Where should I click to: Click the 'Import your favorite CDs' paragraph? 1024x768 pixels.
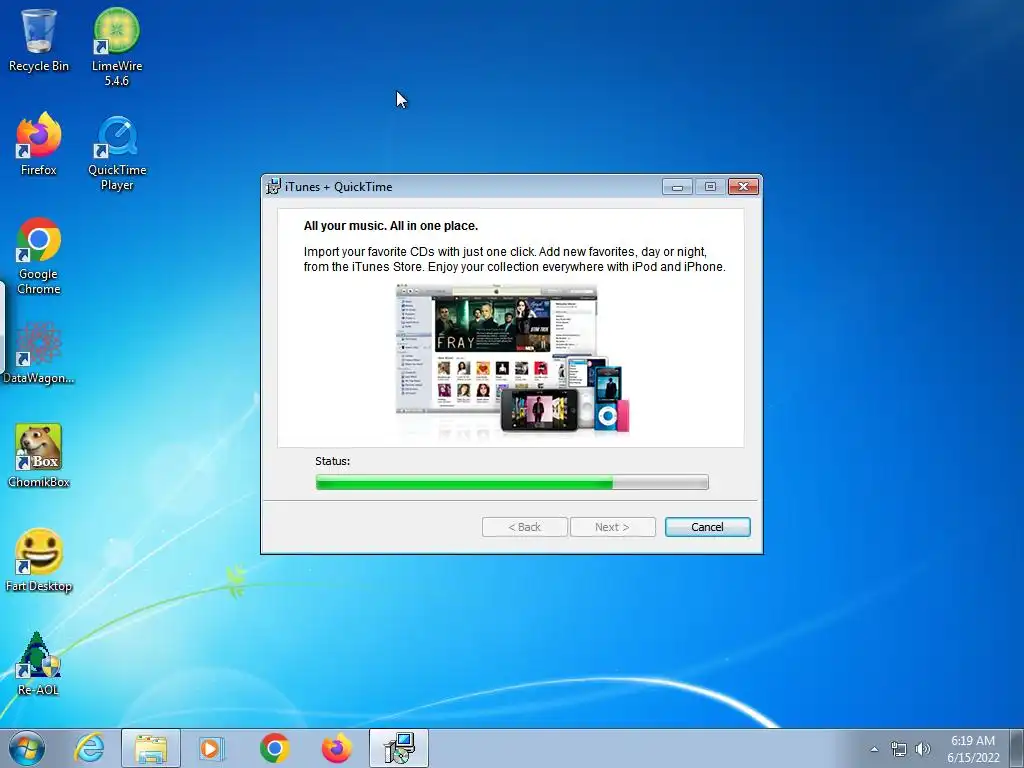(515, 259)
